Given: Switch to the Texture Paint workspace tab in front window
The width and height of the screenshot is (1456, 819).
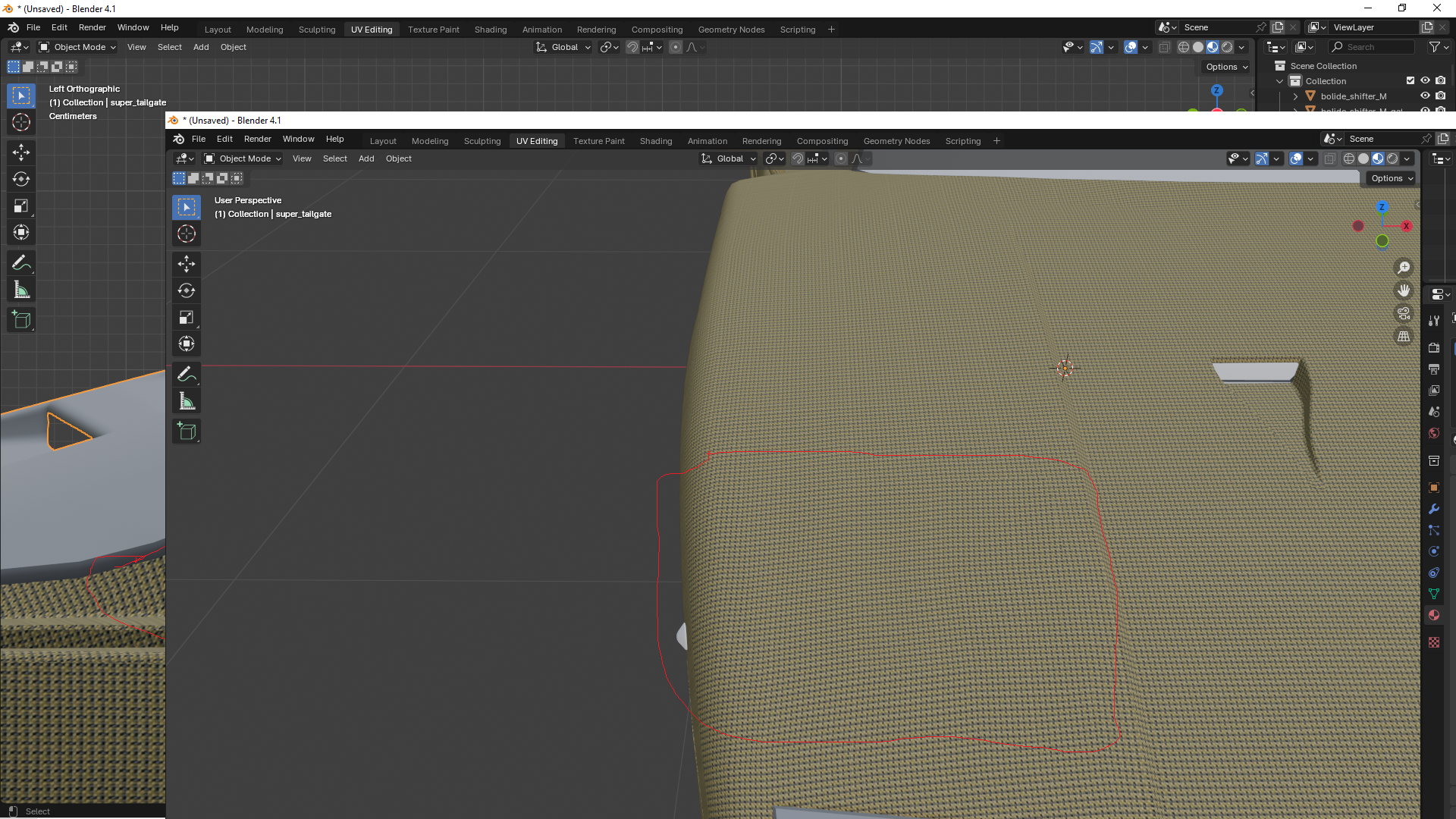Looking at the screenshot, I should [x=598, y=141].
